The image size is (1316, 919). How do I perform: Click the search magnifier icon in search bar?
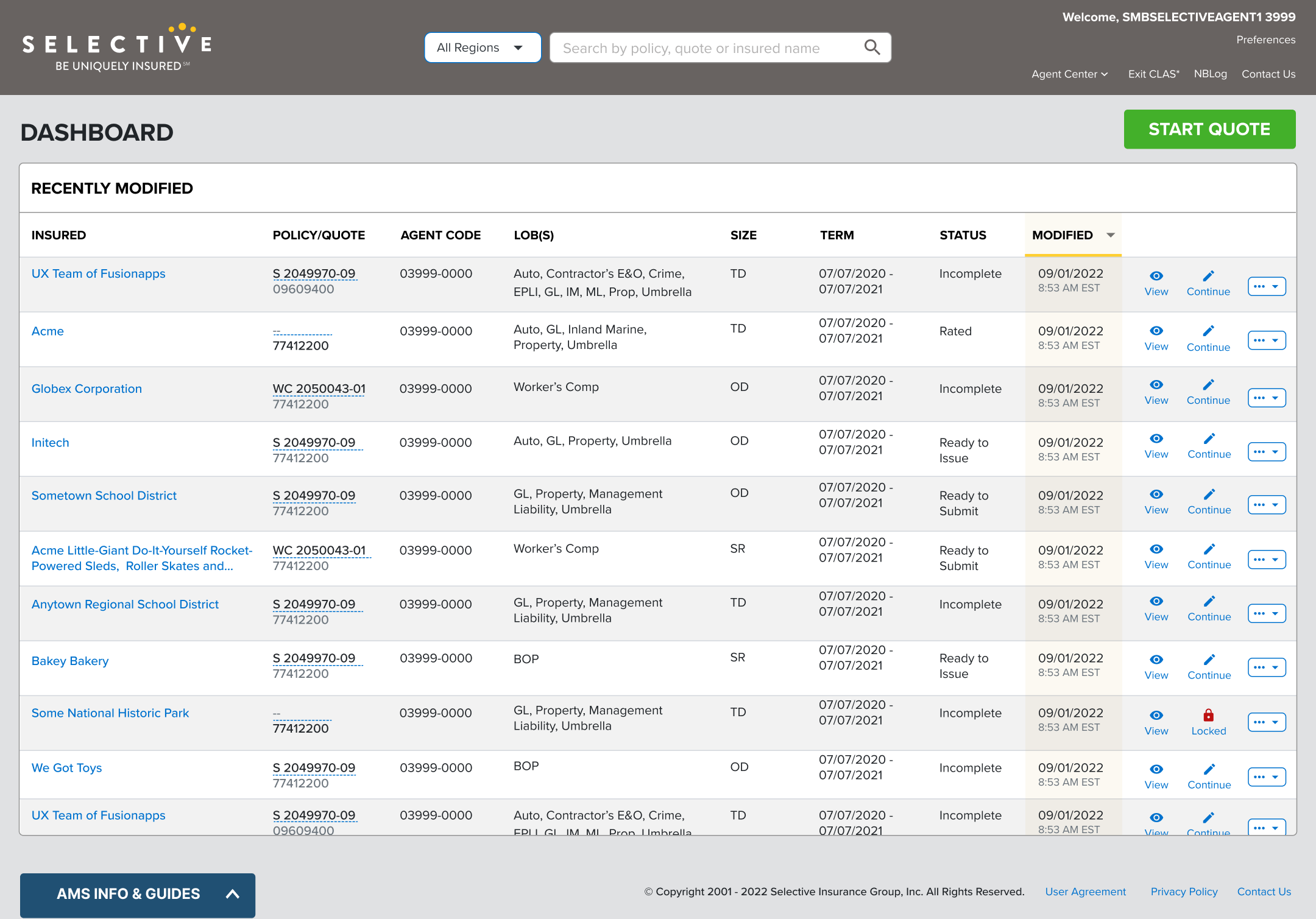(871, 47)
